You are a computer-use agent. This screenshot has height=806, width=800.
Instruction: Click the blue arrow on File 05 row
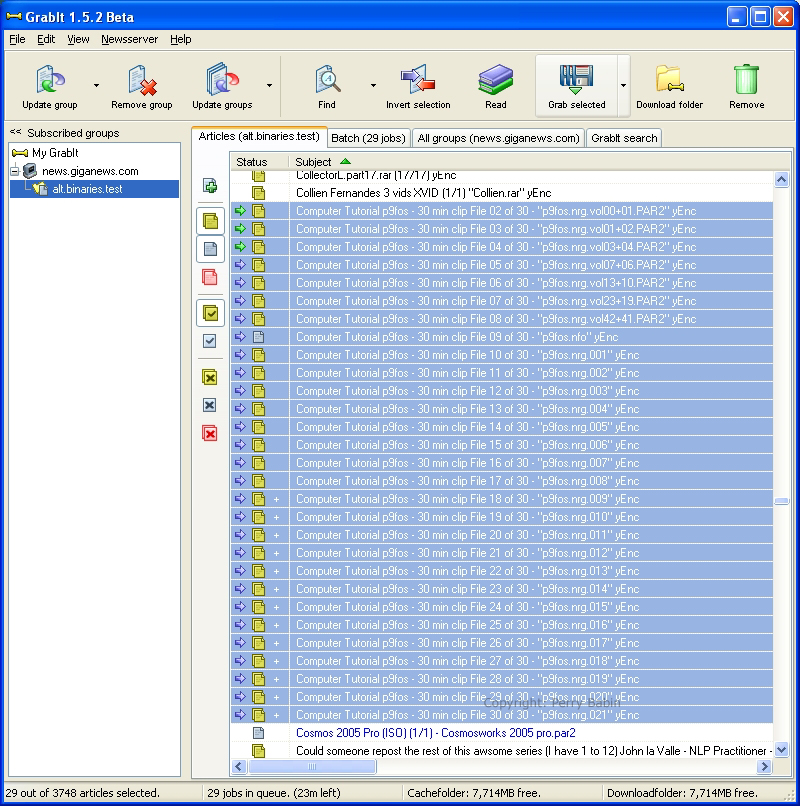pyautogui.click(x=240, y=265)
